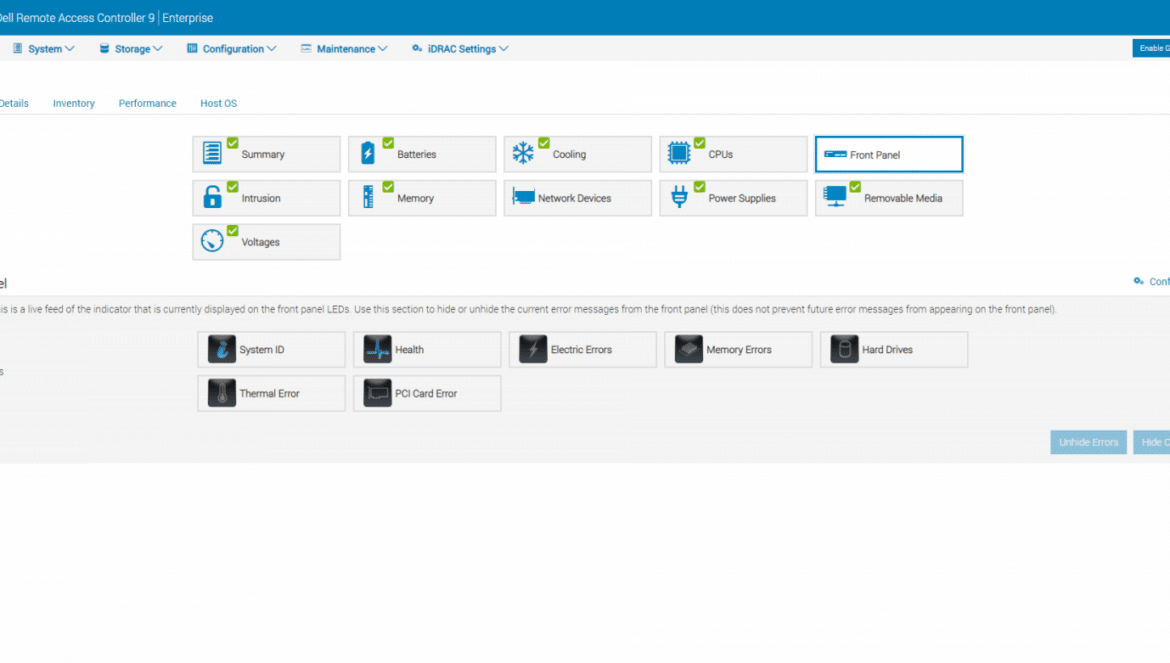1170x663 pixels.
Task: Click the Hard Drives indicator icon
Action: tap(845, 349)
